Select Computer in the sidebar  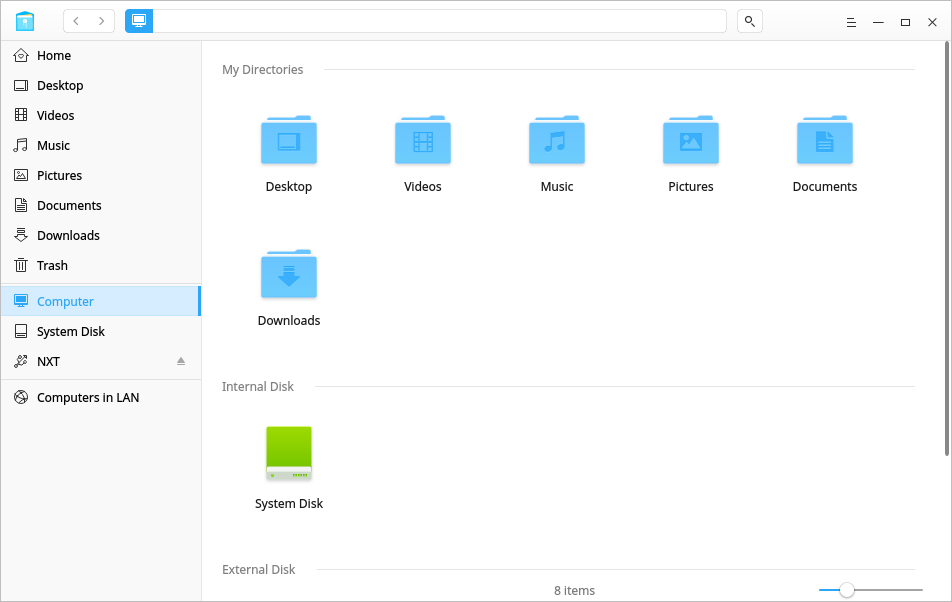101,302
